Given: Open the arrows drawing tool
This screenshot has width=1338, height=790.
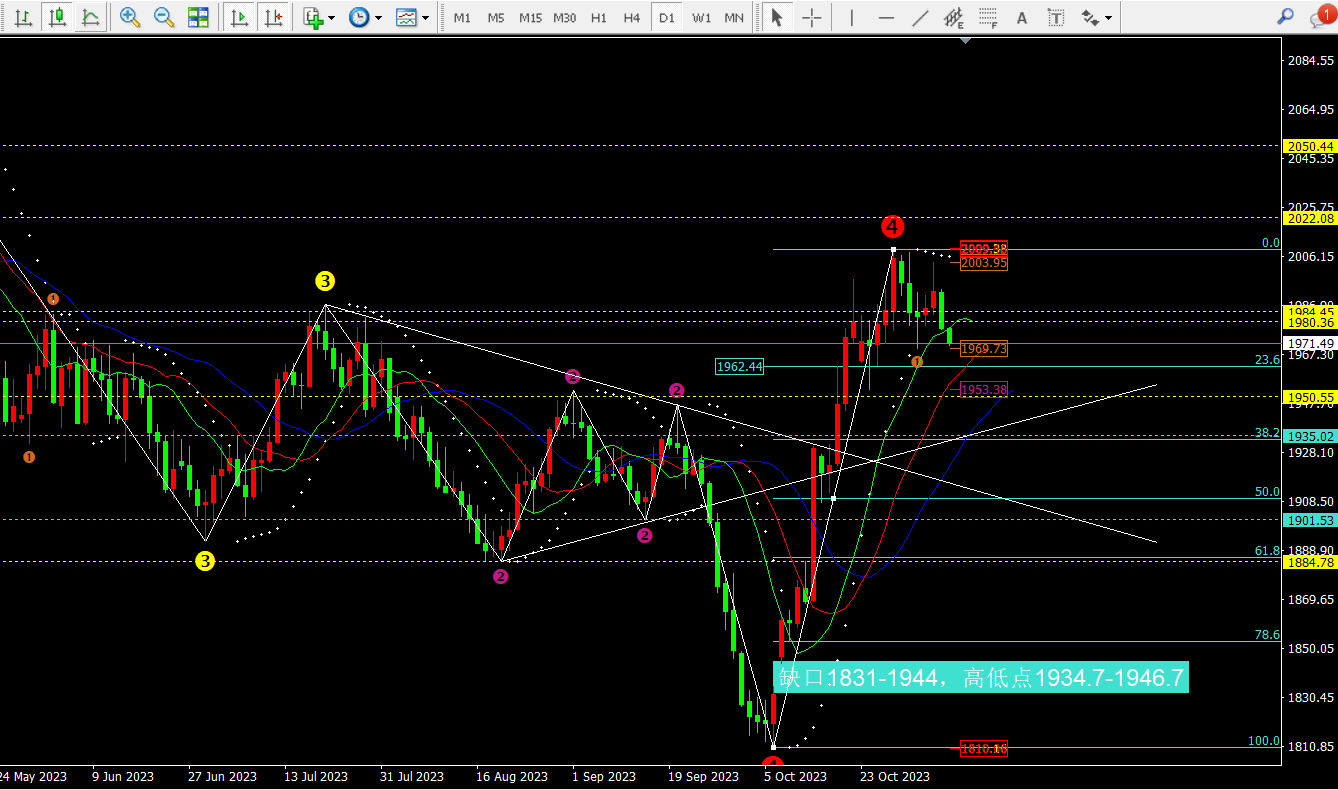Looking at the screenshot, I should coord(1089,17).
